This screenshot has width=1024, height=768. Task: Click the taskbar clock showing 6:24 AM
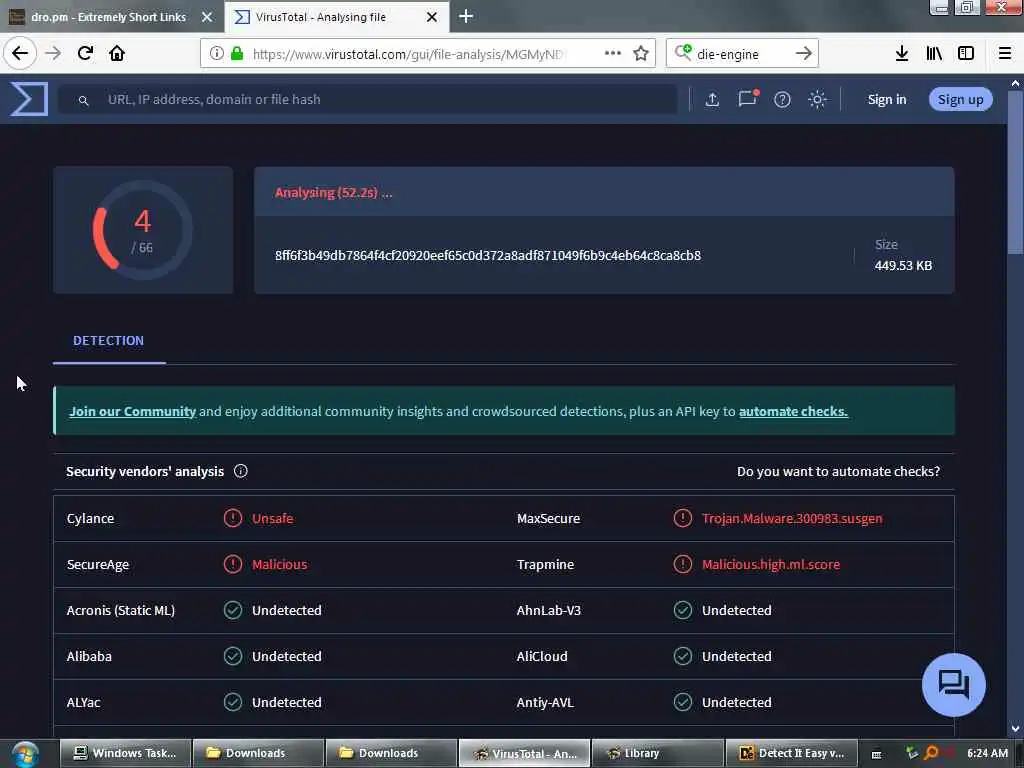pyautogui.click(x=987, y=753)
